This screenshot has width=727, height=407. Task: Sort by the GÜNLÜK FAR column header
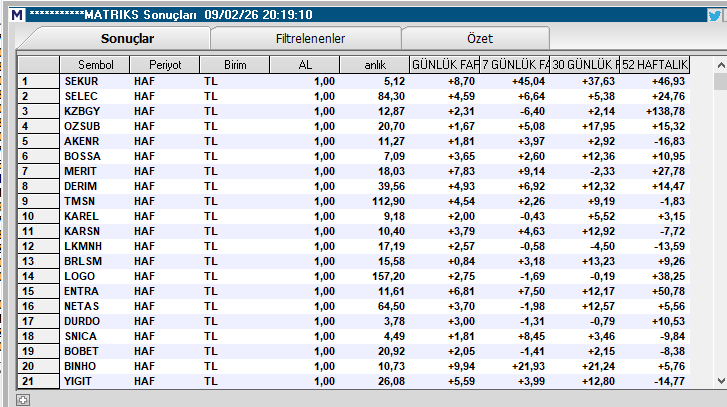pyautogui.click(x=445, y=65)
